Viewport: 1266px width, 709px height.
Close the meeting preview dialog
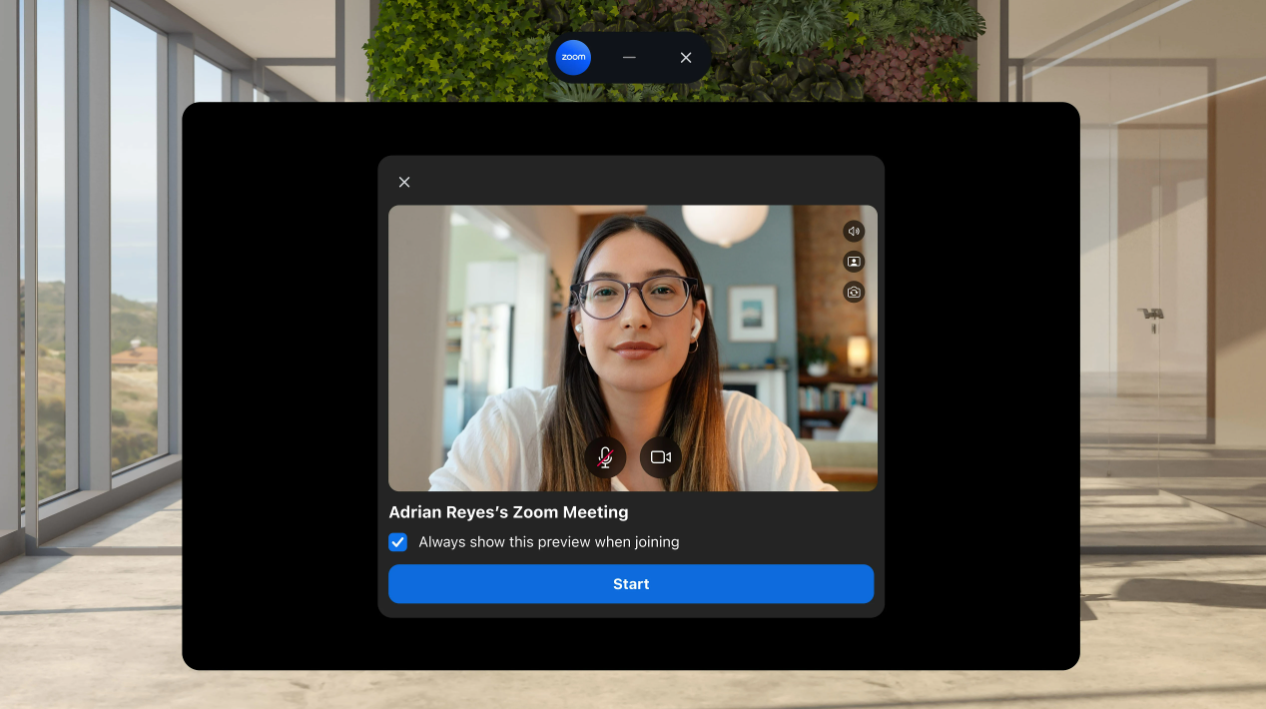pos(404,182)
